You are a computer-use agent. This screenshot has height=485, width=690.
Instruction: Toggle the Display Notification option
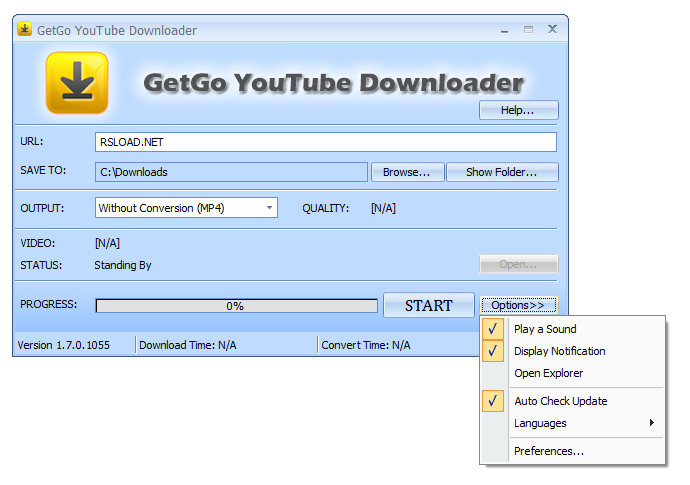coord(572,351)
